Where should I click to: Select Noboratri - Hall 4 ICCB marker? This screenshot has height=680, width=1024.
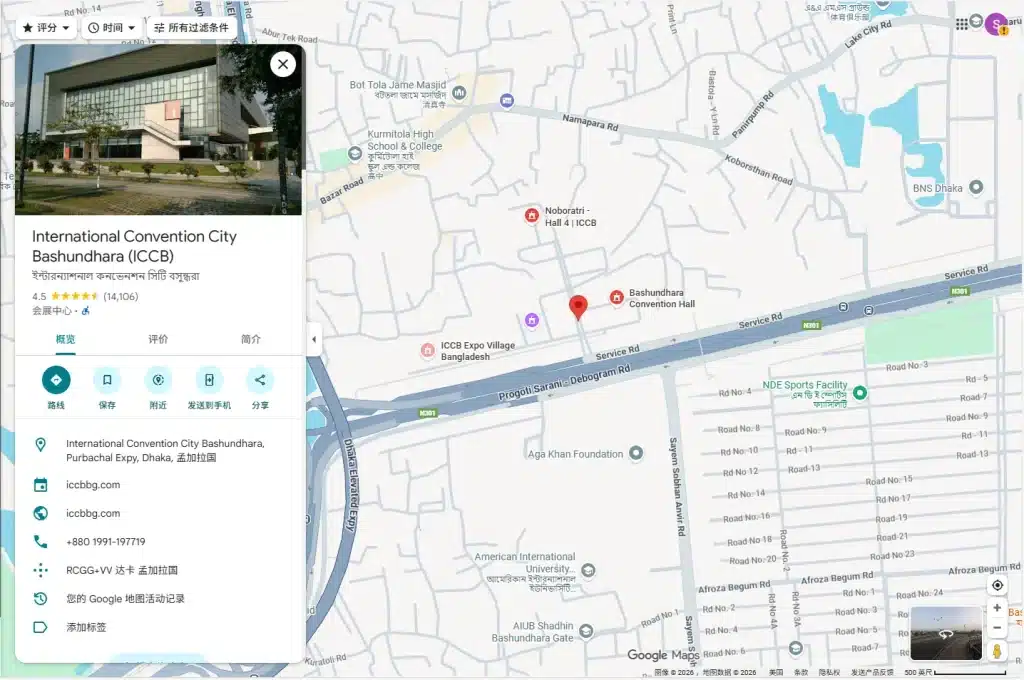[532, 215]
